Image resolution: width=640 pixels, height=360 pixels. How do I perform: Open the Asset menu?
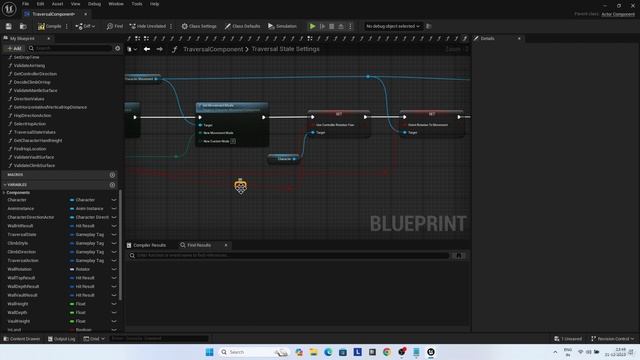point(57,4)
